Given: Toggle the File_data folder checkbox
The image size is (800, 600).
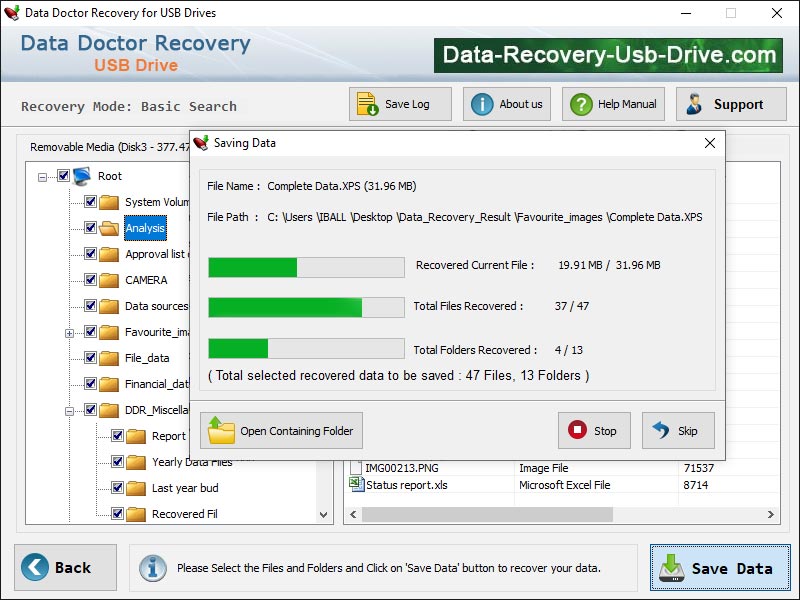Looking at the screenshot, I should point(91,358).
